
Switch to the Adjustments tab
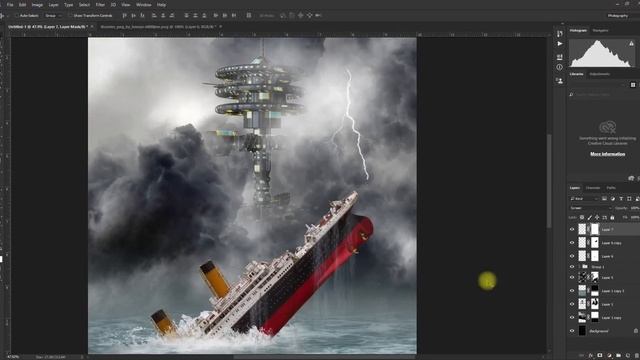pyautogui.click(x=600, y=74)
